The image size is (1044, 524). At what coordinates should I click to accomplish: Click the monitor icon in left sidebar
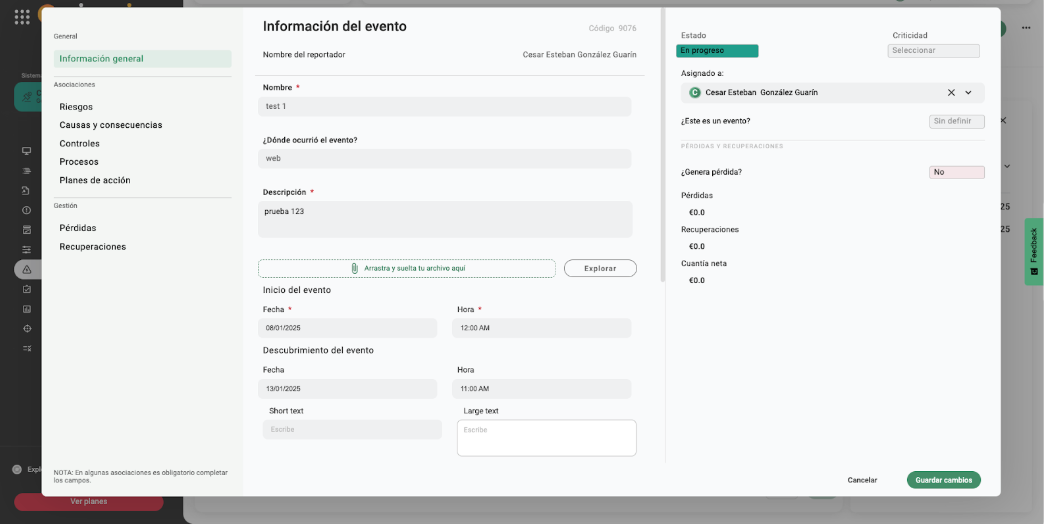point(27,151)
